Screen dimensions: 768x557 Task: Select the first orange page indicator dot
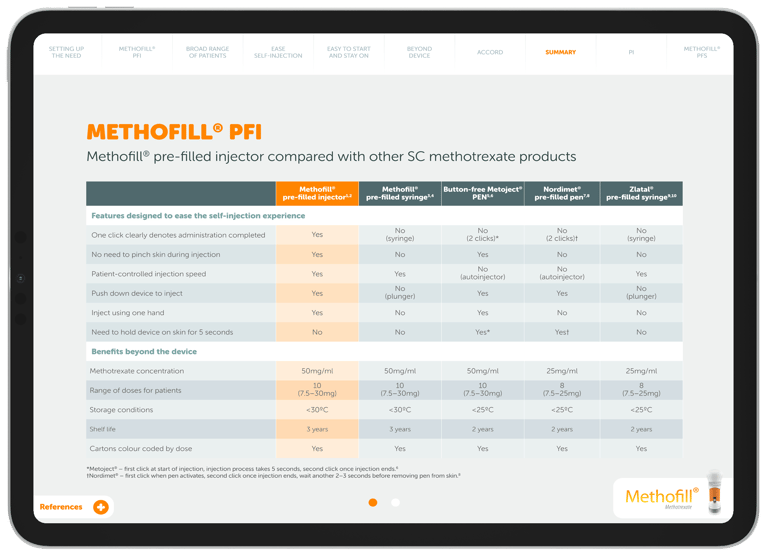point(373,503)
